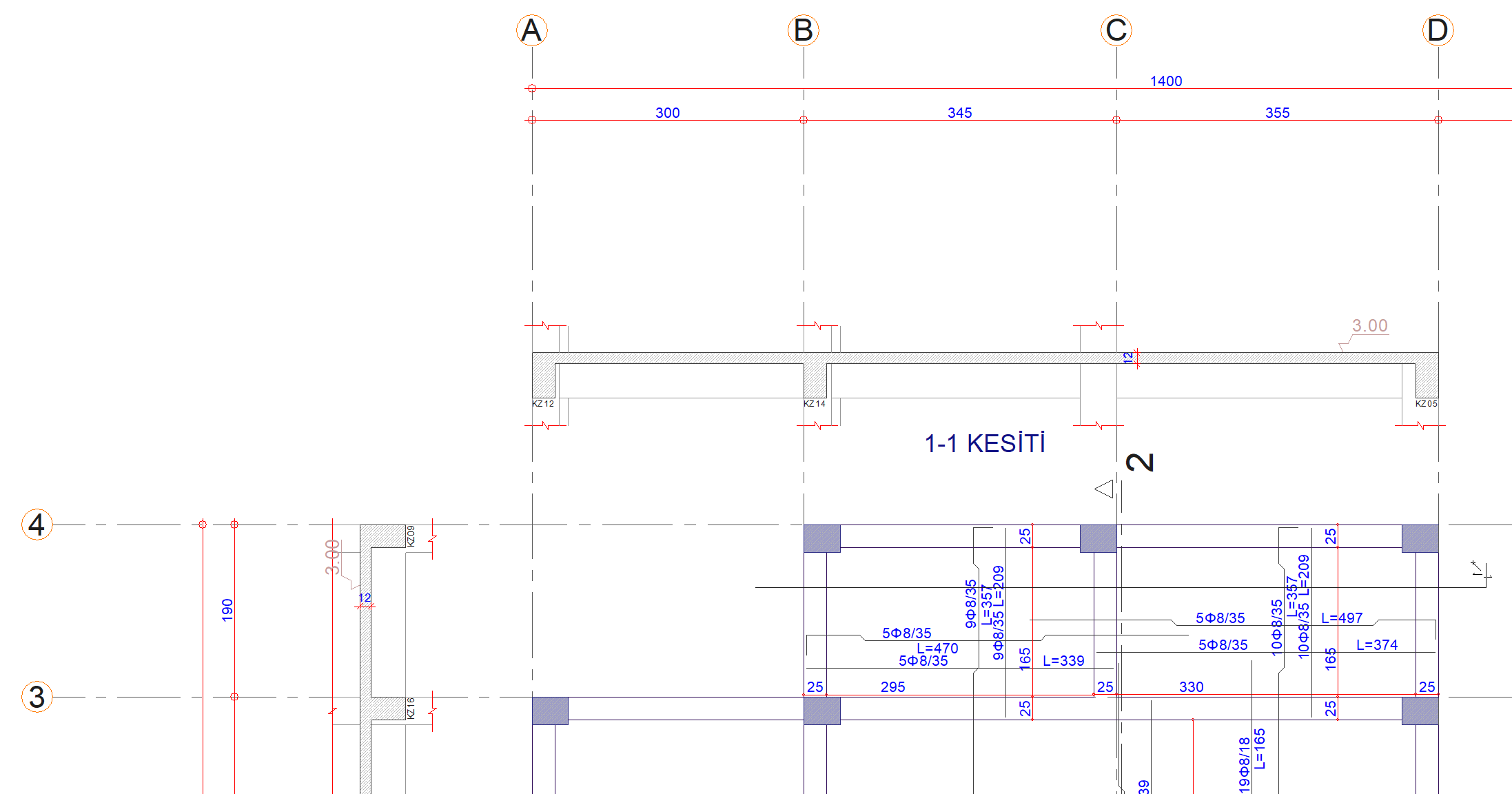Click the grid axis bubble C

pyautogui.click(x=1116, y=30)
